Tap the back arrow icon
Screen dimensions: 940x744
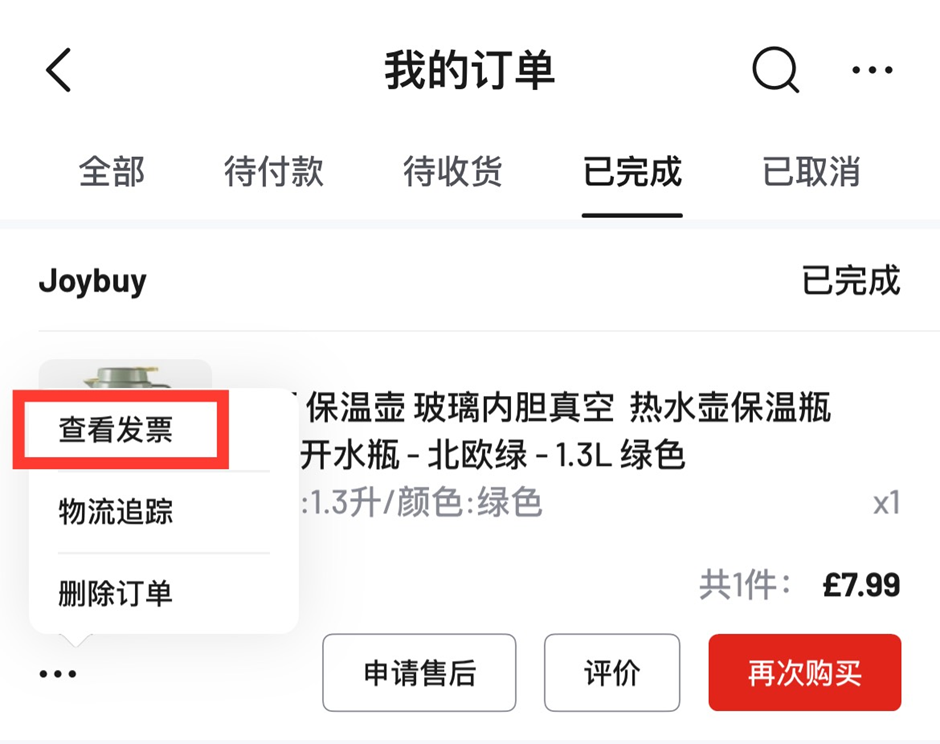59,71
